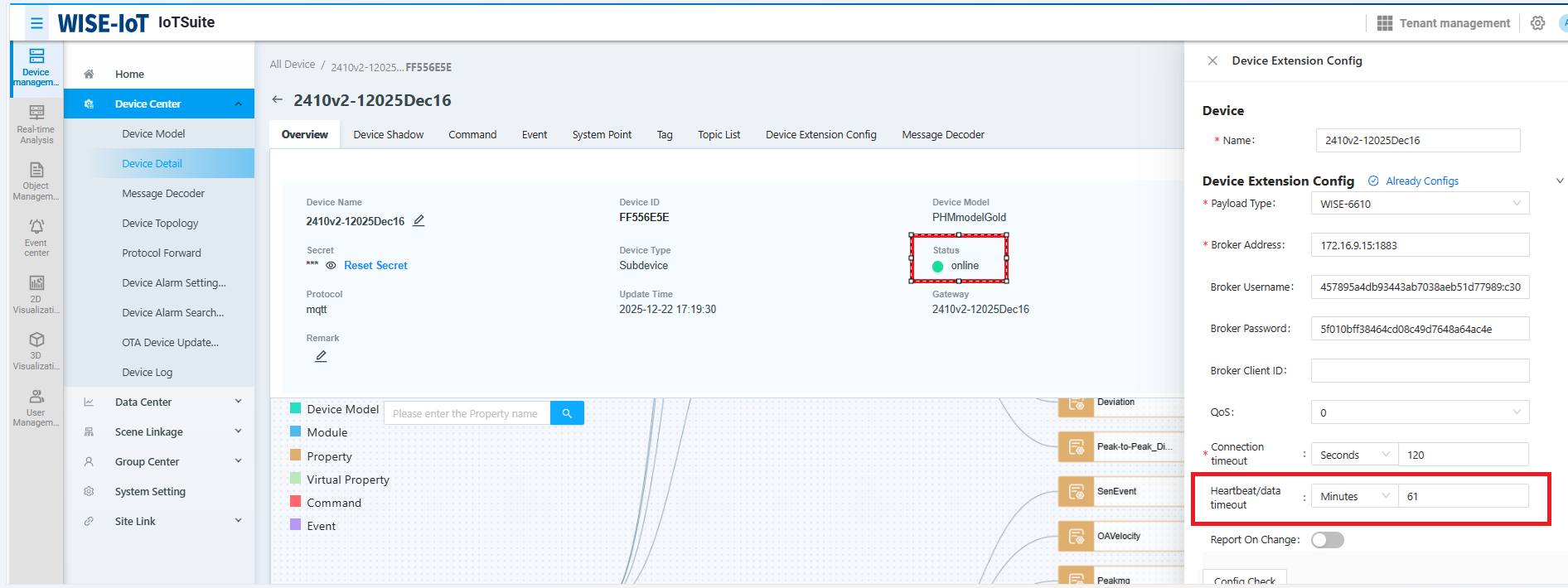
Task: Switch to Message Decoder tab
Action: coord(943,134)
